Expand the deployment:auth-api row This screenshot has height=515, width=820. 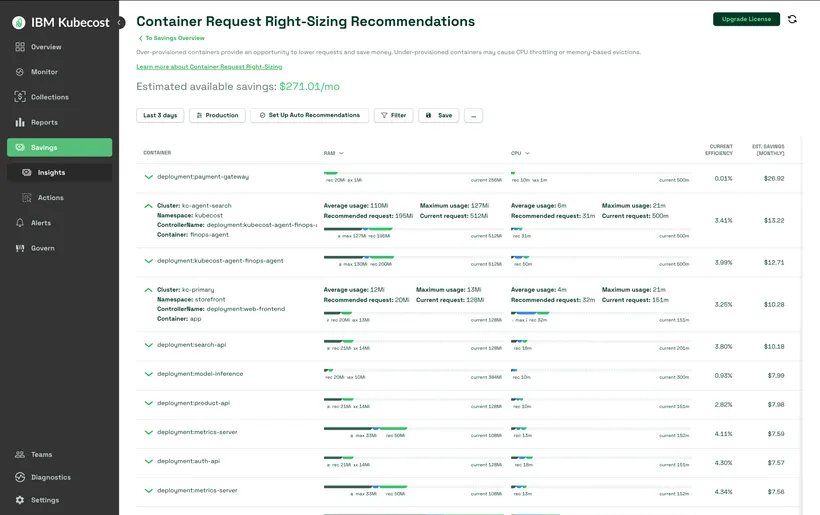149,461
